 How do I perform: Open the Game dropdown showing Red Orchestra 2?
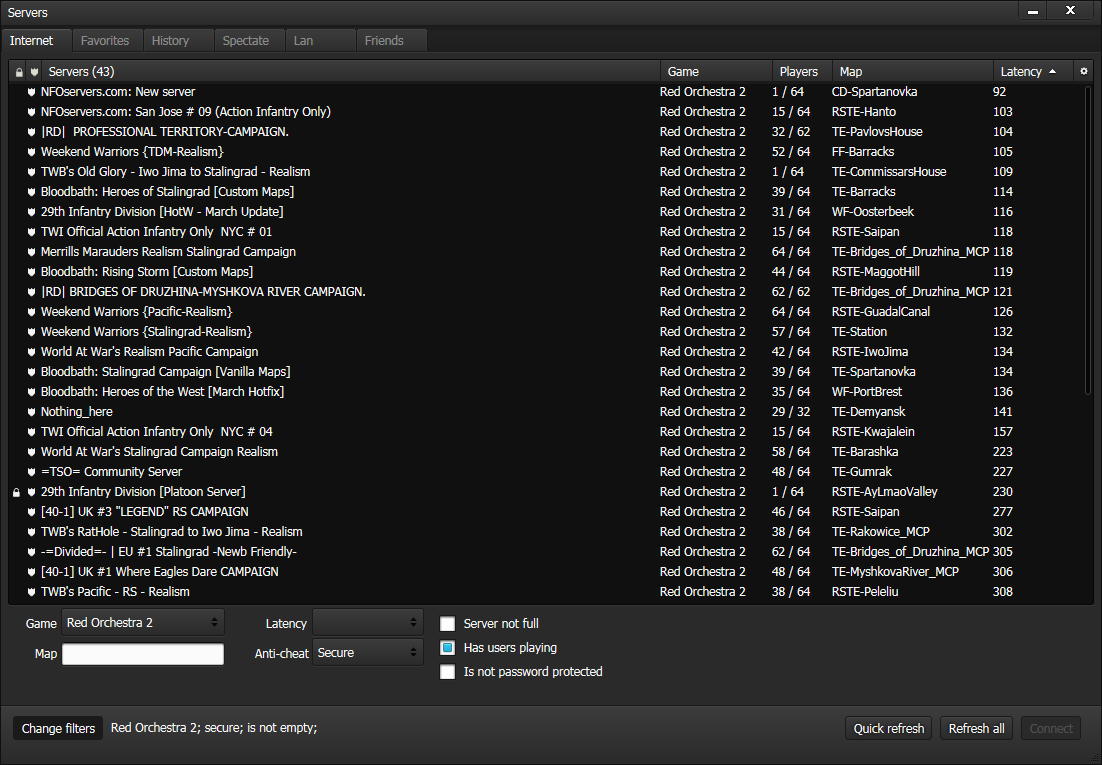point(143,622)
